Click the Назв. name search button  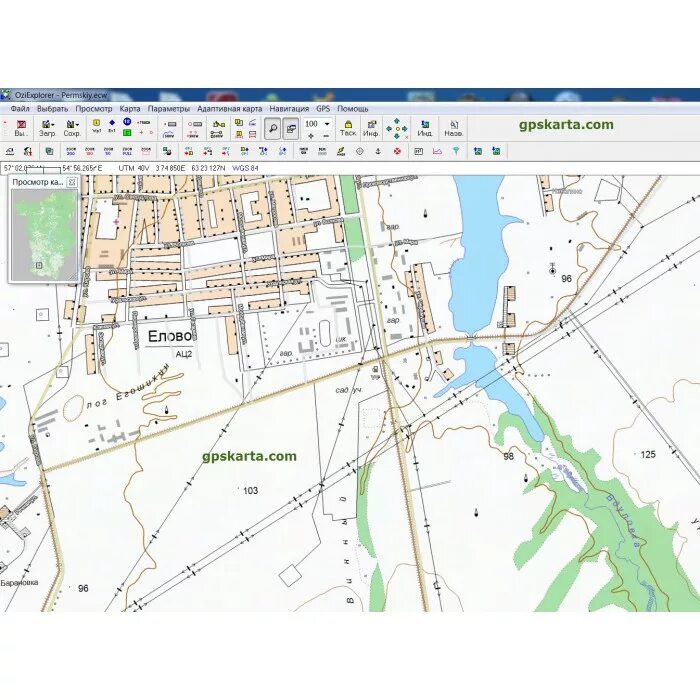[453, 128]
